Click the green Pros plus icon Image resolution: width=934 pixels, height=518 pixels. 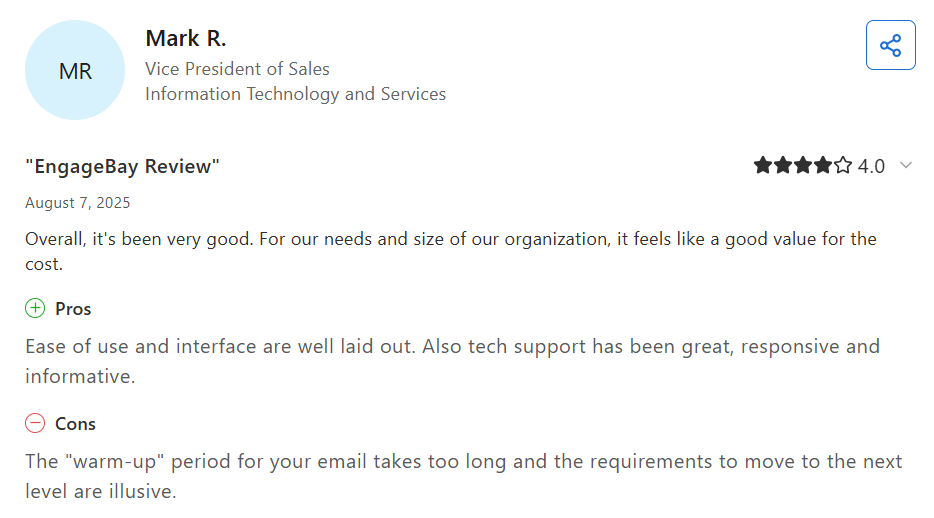[x=35, y=308]
